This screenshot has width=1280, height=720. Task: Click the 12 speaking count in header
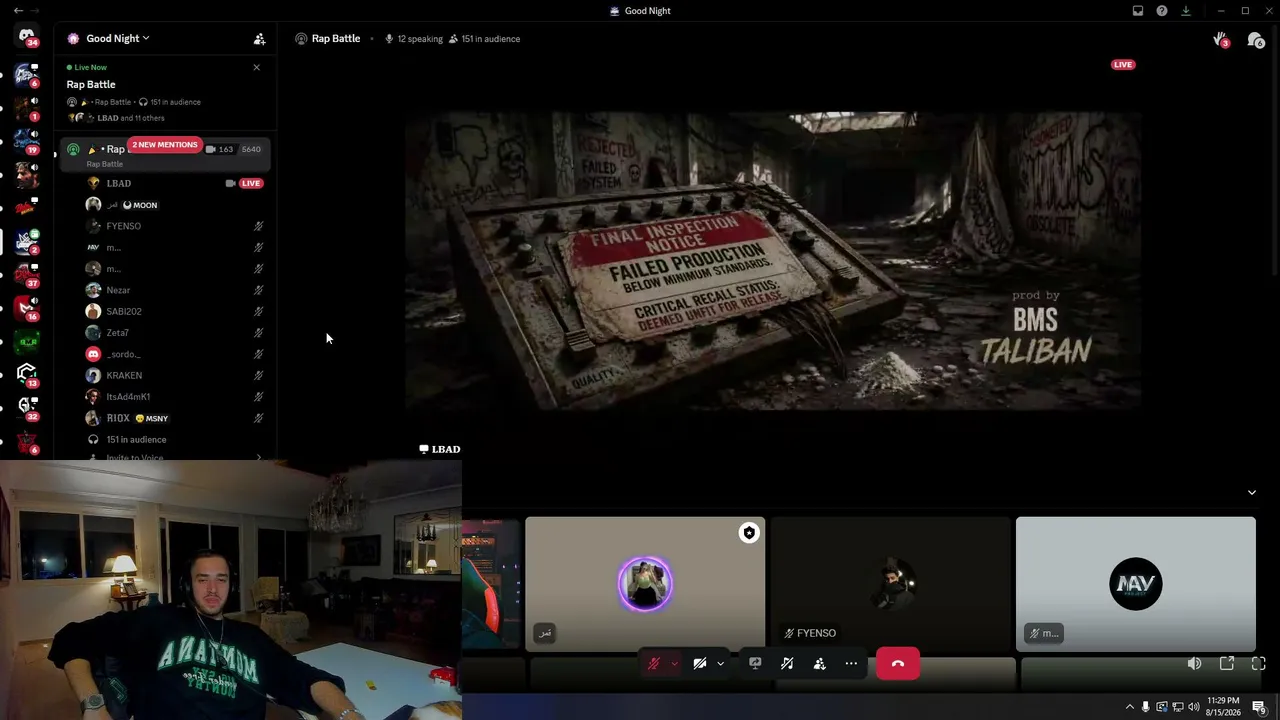pyautogui.click(x=413, y=39)
